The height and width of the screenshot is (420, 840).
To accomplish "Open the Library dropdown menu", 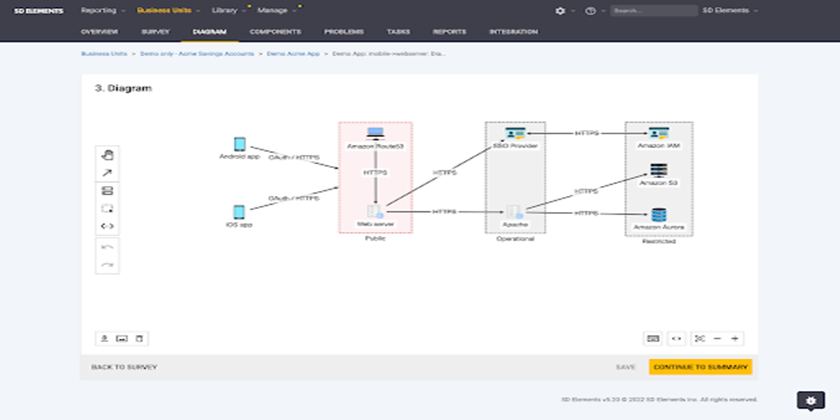I will tap(228, 10).
